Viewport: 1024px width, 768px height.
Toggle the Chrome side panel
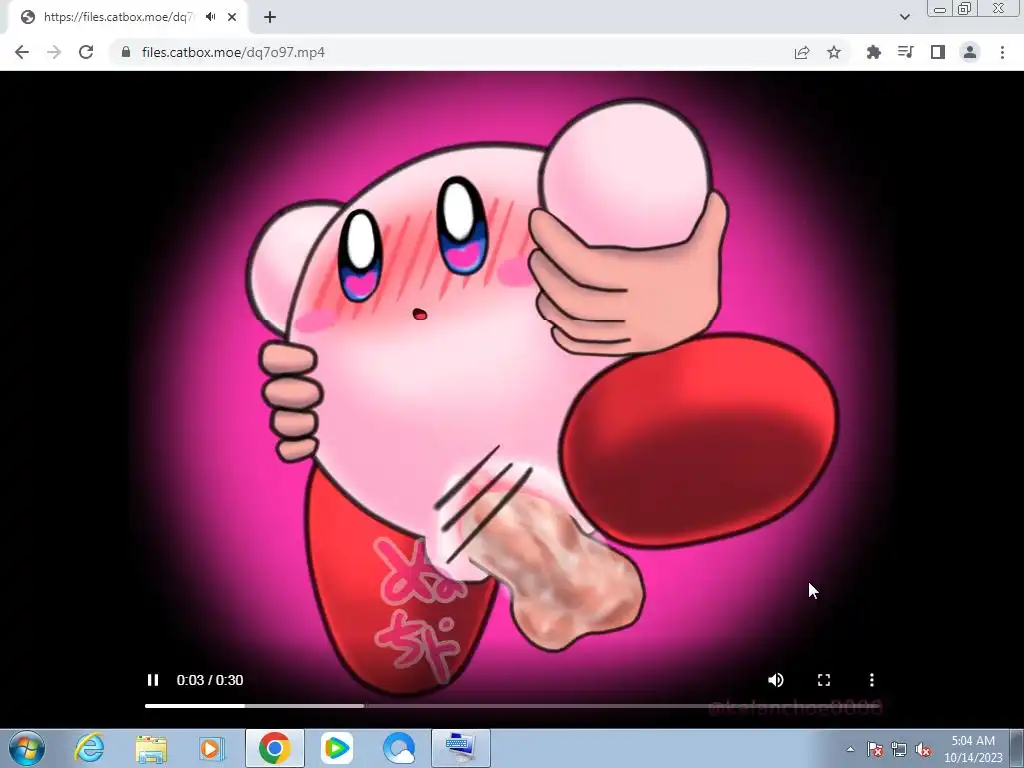(938, 52)
